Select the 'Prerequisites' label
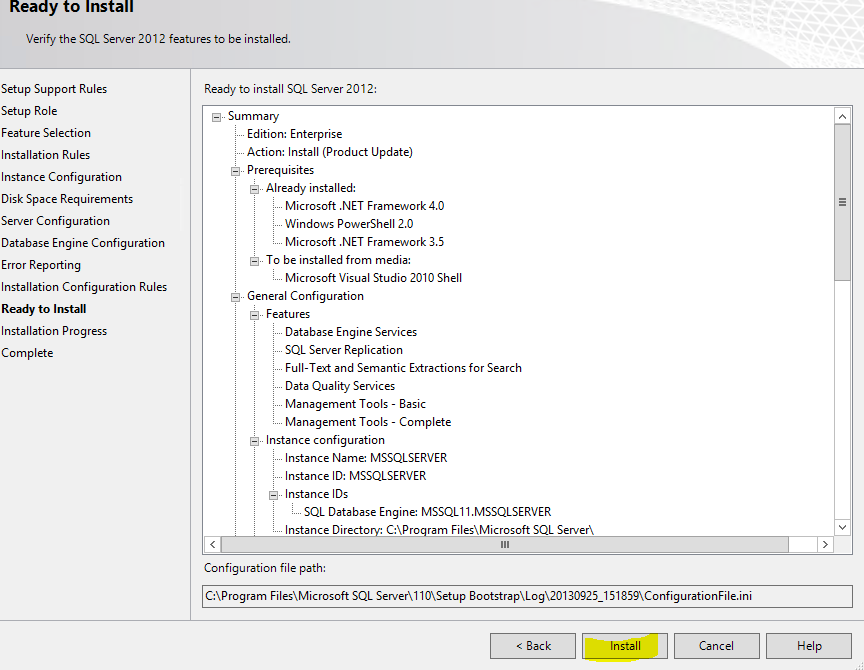This screenshot has width=864, height=670. [x=280, y=170]
